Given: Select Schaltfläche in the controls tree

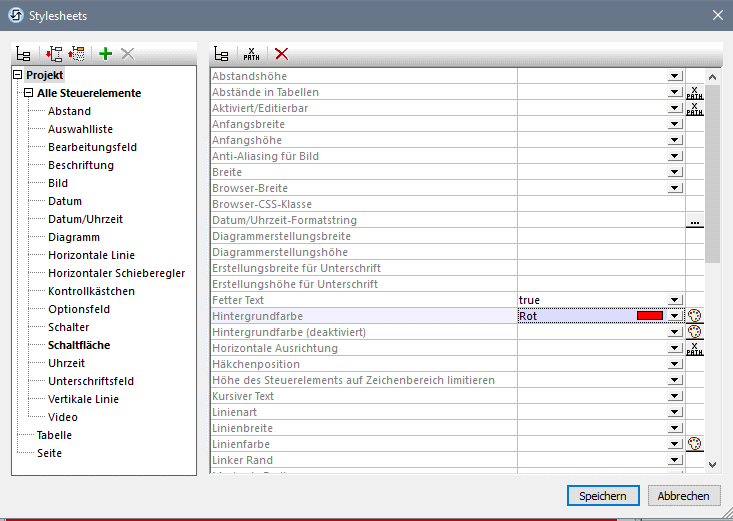Looking at the screenshot, I should (79, 345).
